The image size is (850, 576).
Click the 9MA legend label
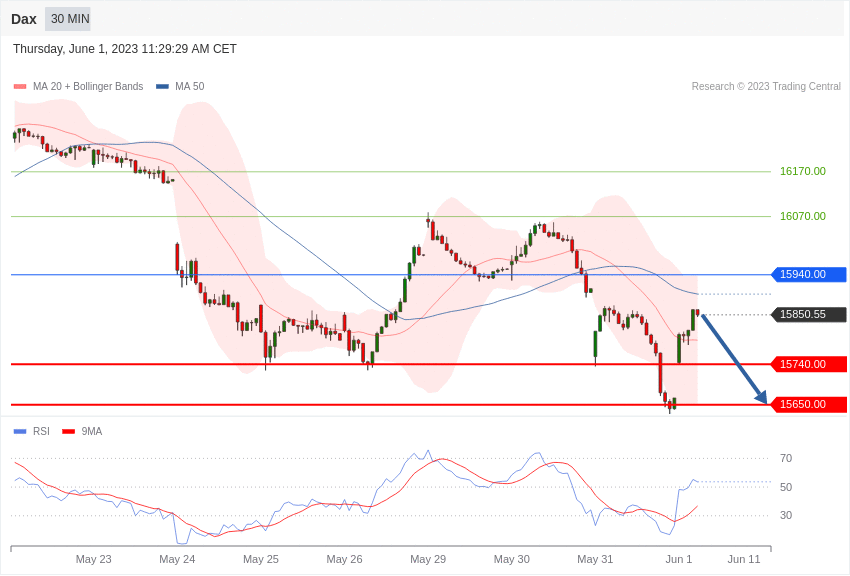(92, 431)
